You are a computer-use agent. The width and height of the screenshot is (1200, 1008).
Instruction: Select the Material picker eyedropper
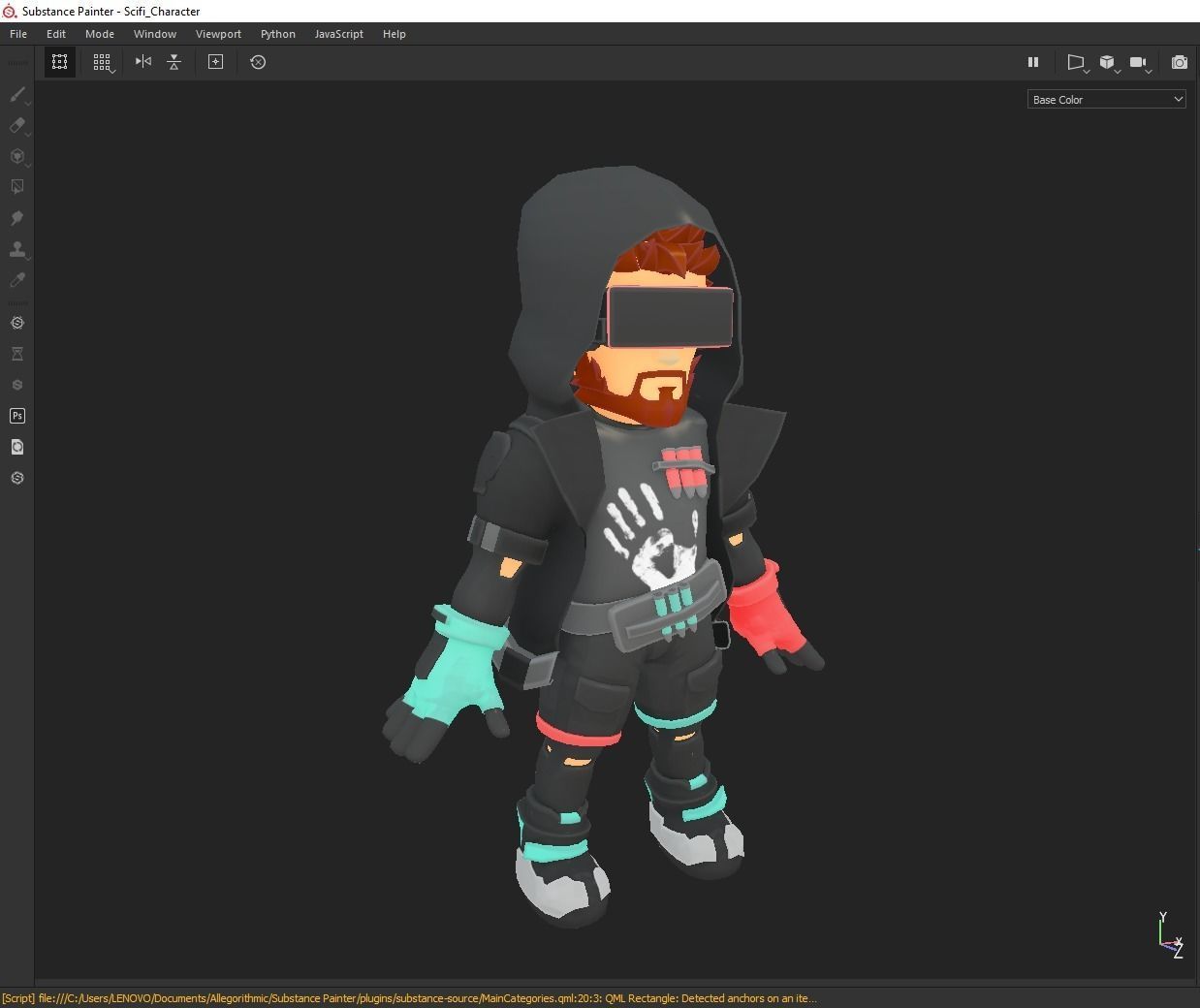click(17, 280)
